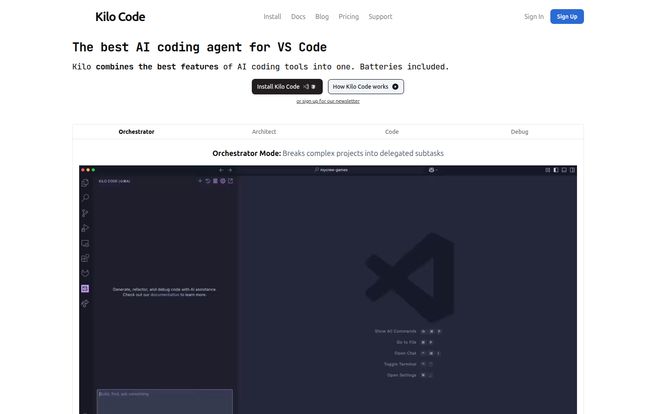Image resolution: width=650 pixels, height=414 pixels.
Task: Click the Kilo Code panel title text
Action: [x=114, y=181]
